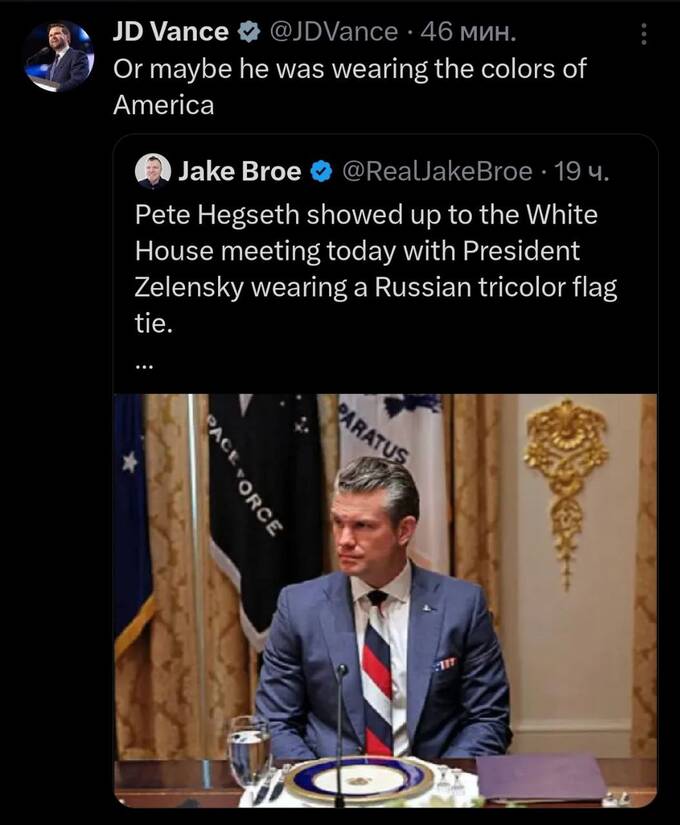680x825 pixels.
Task: Click Jake Broe's small profile avatar
Action: pyautogui.click(x=153, y=172)
